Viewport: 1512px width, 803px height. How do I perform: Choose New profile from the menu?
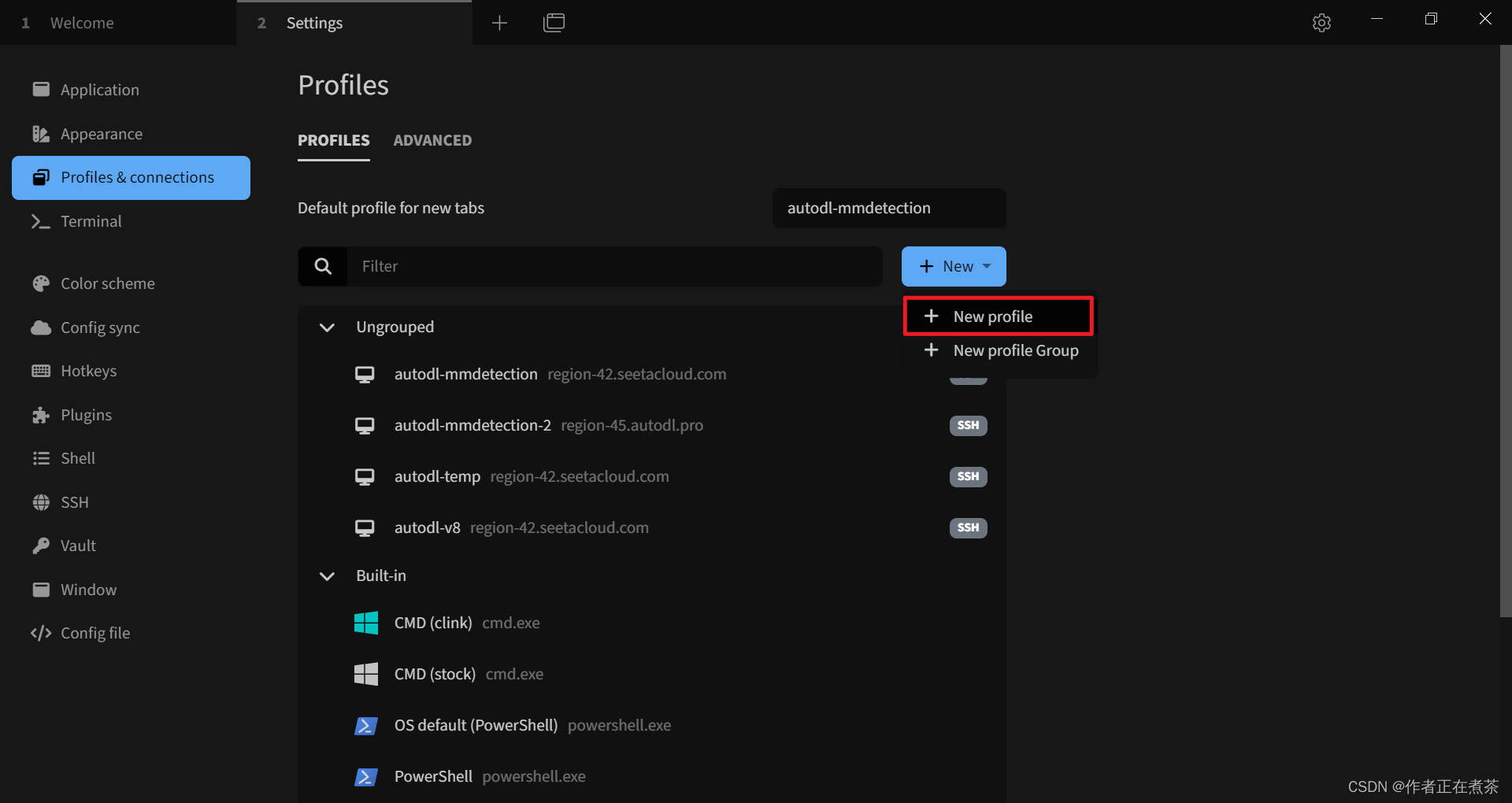pos(999,316)
